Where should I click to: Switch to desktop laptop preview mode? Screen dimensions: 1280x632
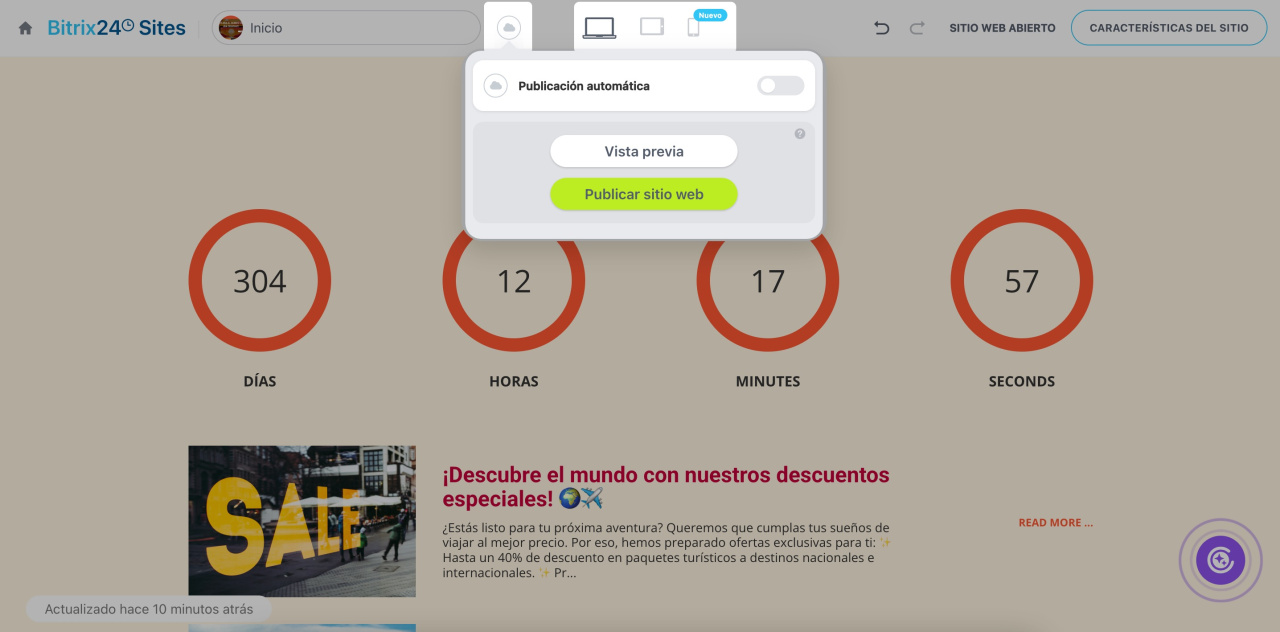tap(600, 28)
